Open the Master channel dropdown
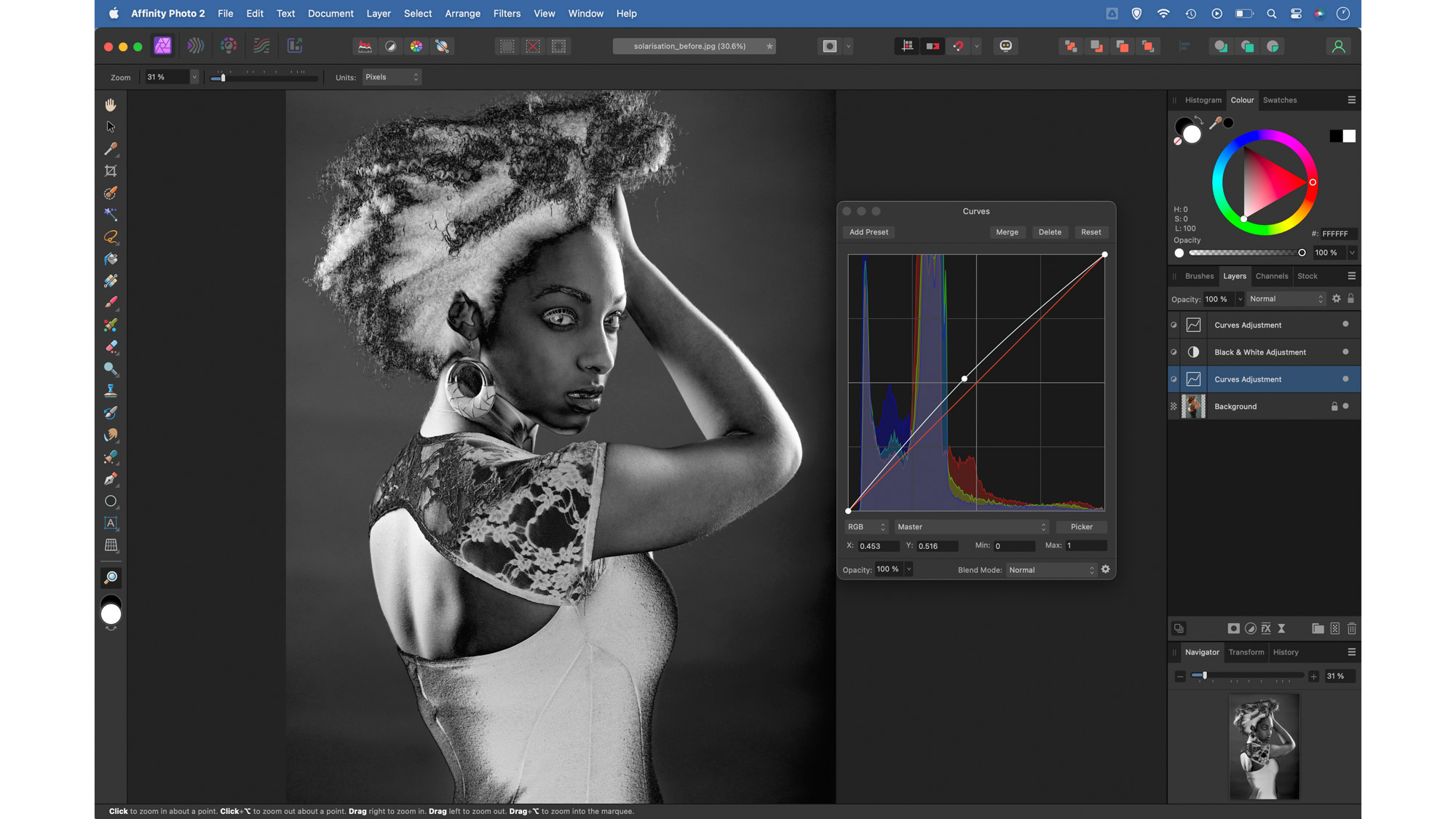Viewport: 1456px width, 819px height. (x=972, y=526)
